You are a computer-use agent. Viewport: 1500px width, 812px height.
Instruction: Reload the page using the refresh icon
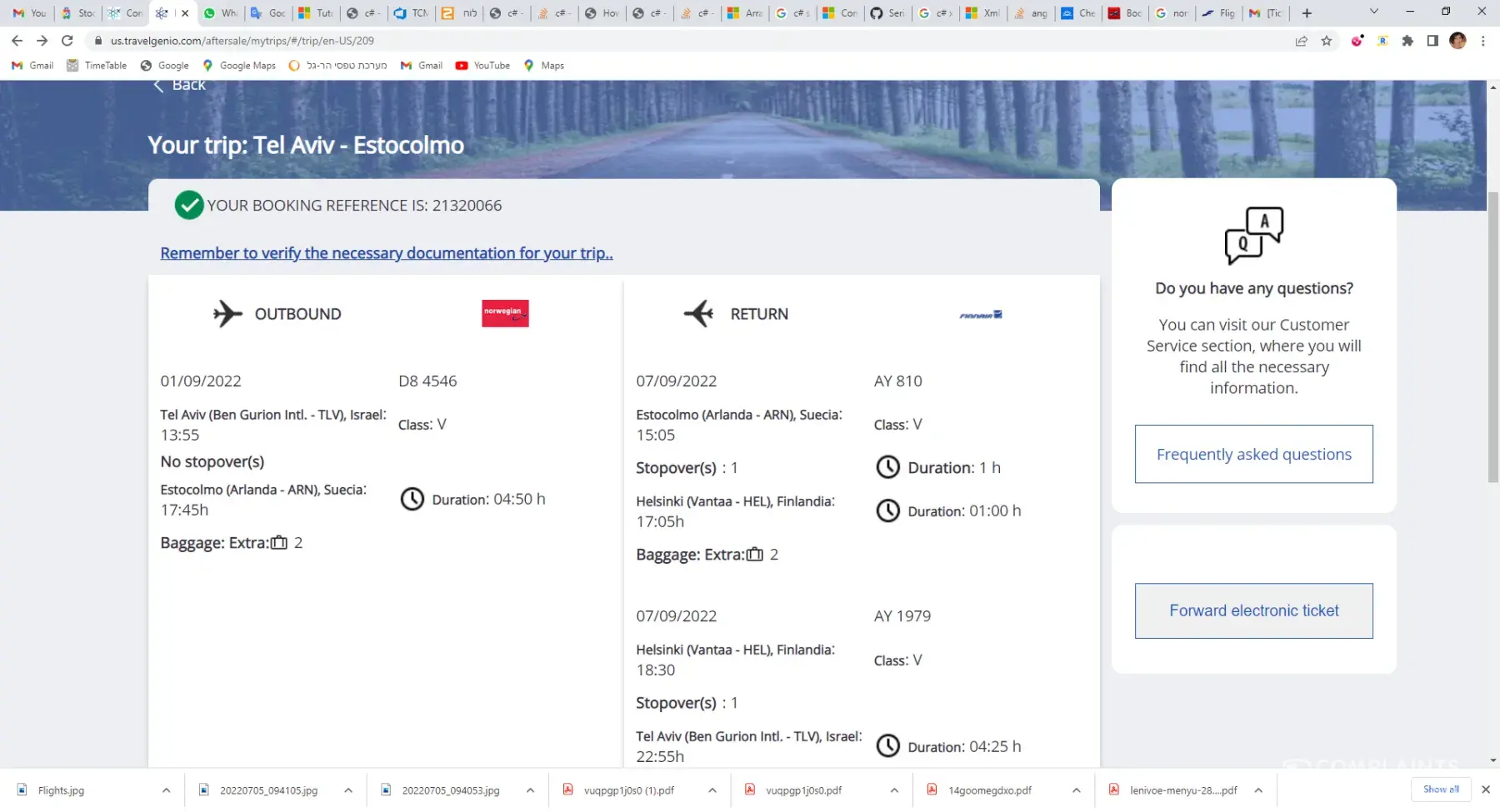[x=67, y=41]
